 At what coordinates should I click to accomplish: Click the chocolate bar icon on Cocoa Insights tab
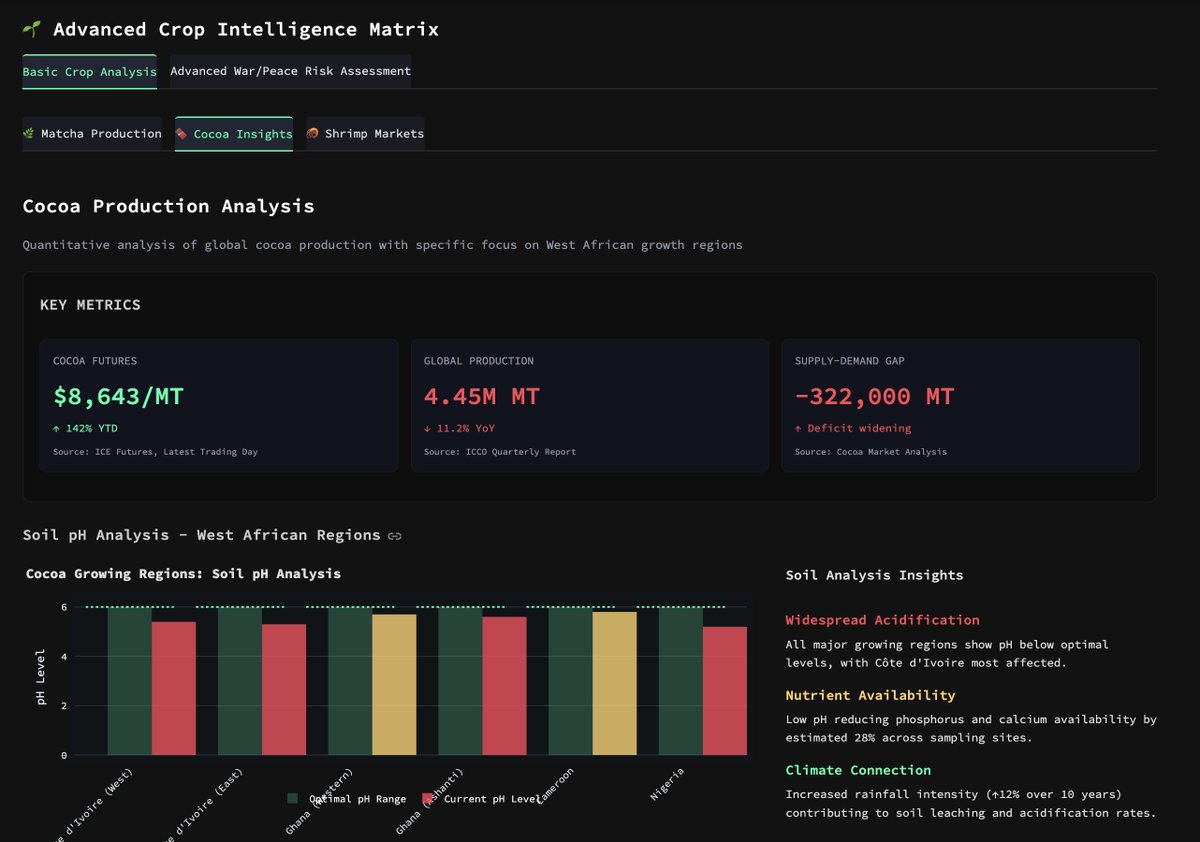click(x=183, y=133)
